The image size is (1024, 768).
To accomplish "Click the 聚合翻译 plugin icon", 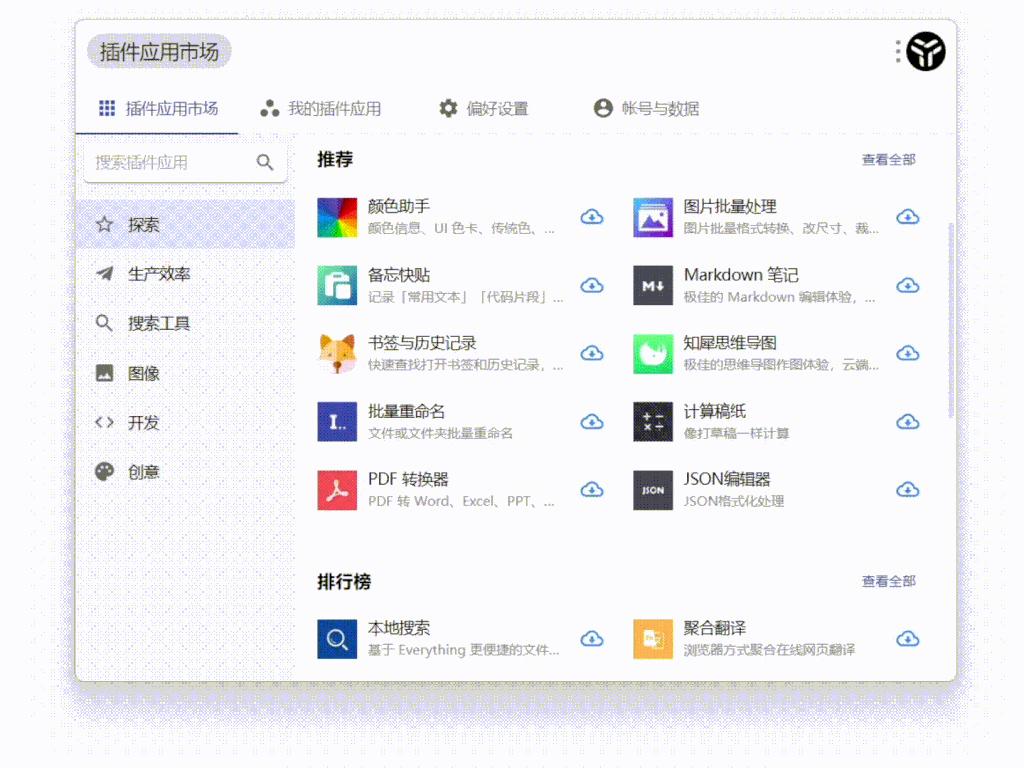I will pyautogui.click(x=652, y=638).
